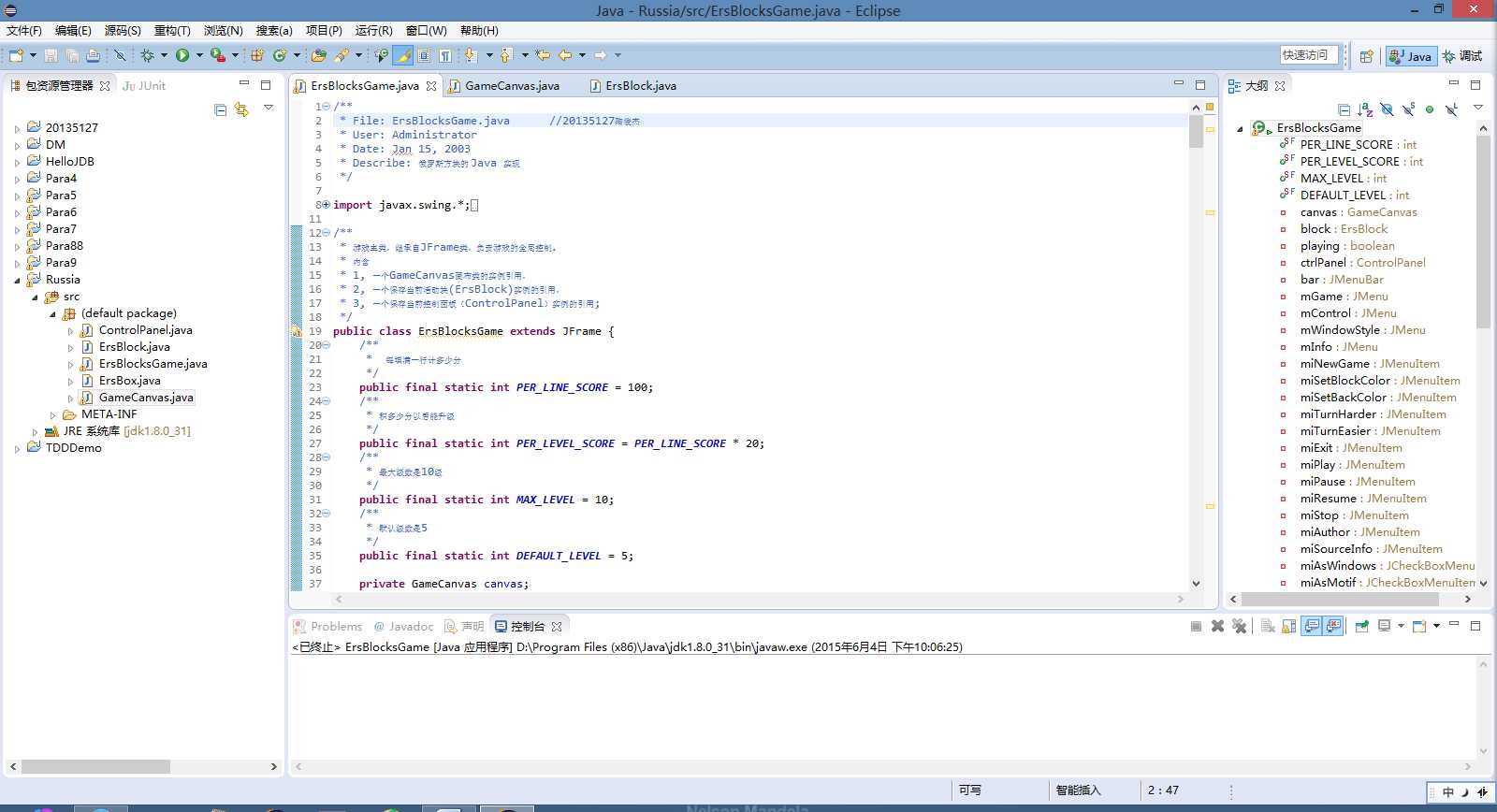Open Package Explorer view menu triangle

point(269,109)
